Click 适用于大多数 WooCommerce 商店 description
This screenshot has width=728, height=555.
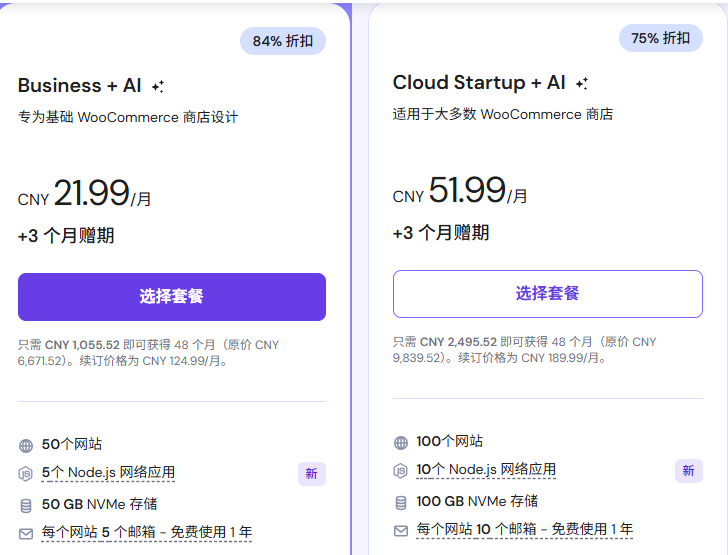[503, 114]
